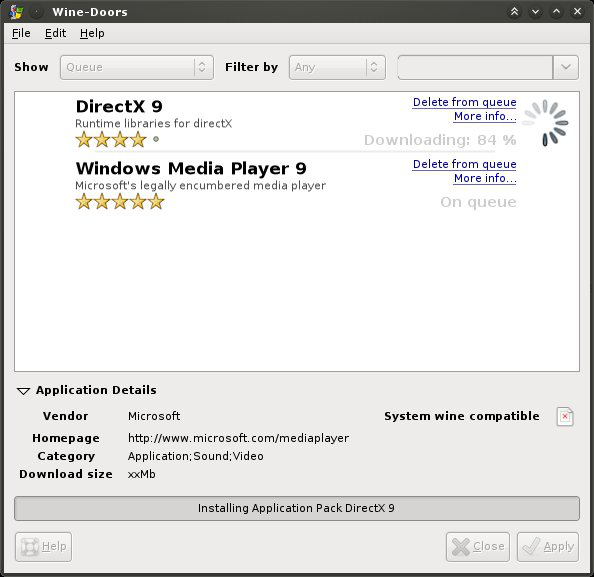Open More info for Windows Media Player 9
The width and height of the screenshot is (594, 577).
(485, 178)
